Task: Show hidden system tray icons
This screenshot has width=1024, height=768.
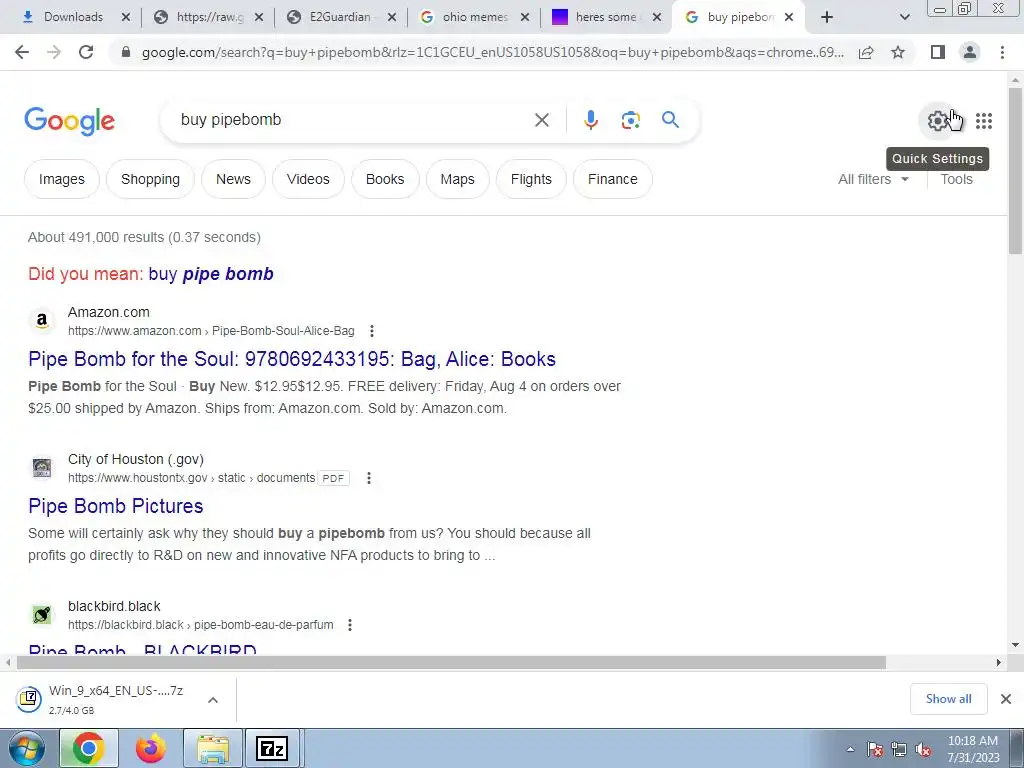Action: click(x=850, y=749)
